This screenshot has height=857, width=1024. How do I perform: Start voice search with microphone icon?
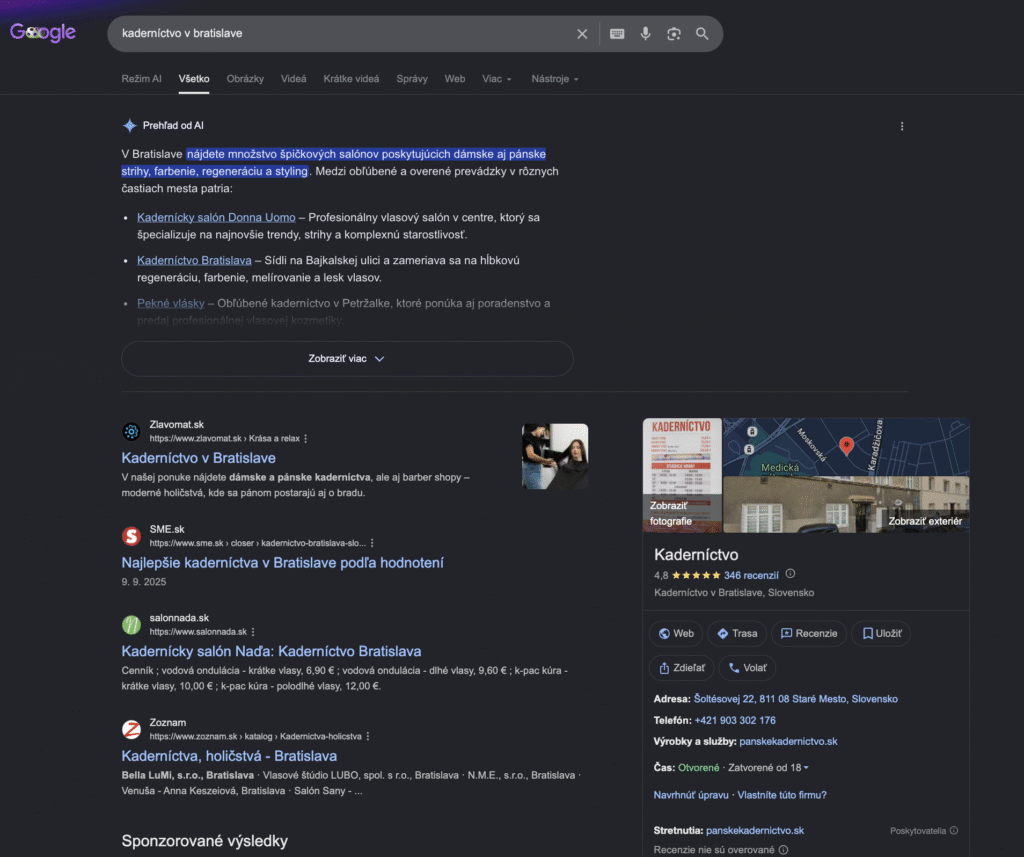tap(645, 34)
